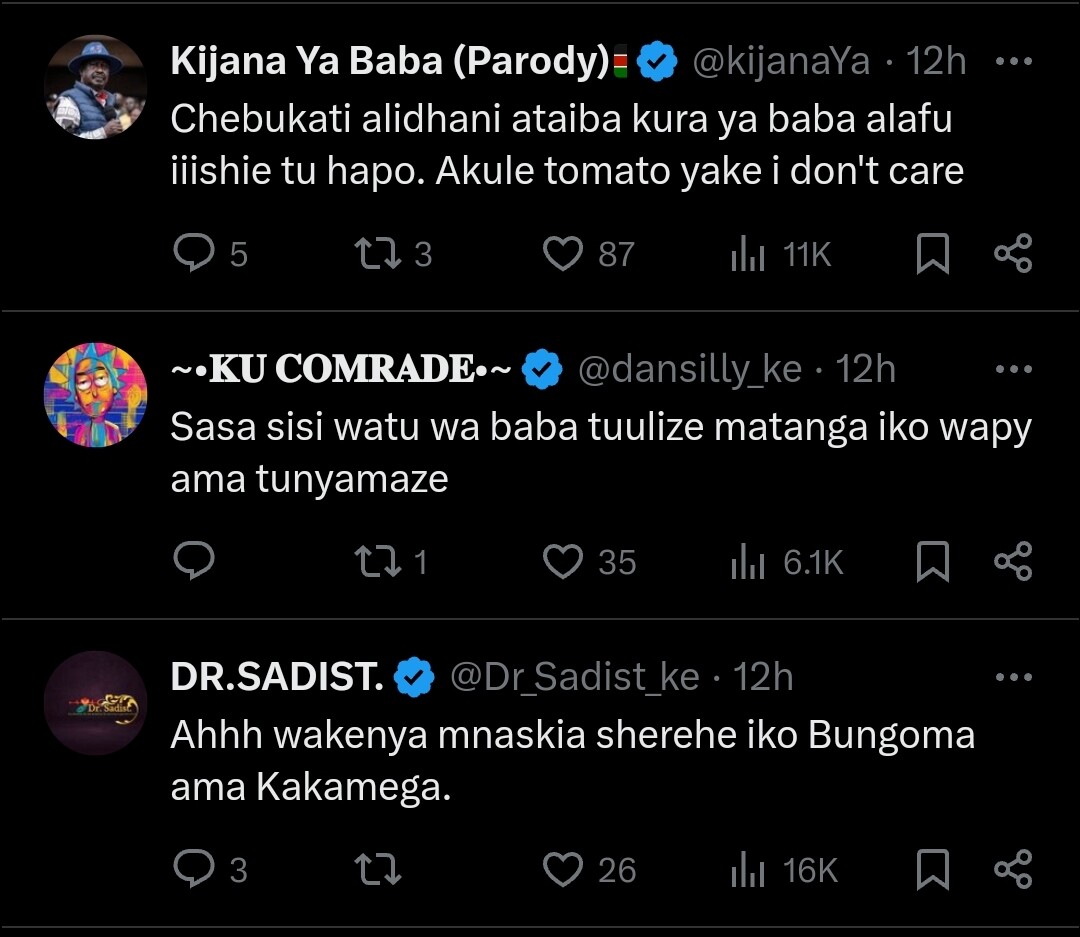Viewport: 1080px width, 937px height.
Task: Open the more options menu on DR.SADIST.'s tweet
Action: pyautogui.click(x=1015, y=676)
